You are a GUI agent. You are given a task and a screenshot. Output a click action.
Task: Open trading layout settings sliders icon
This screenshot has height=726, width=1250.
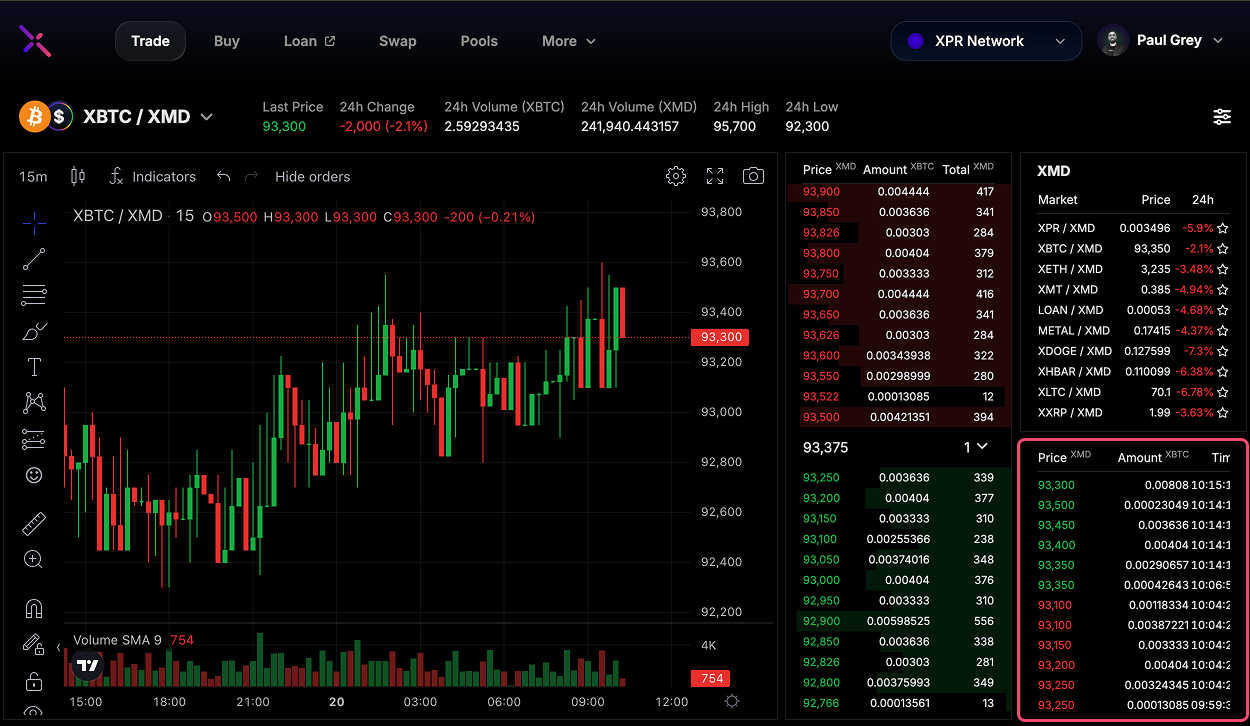pyautogui.click(x=1222, y=117)
